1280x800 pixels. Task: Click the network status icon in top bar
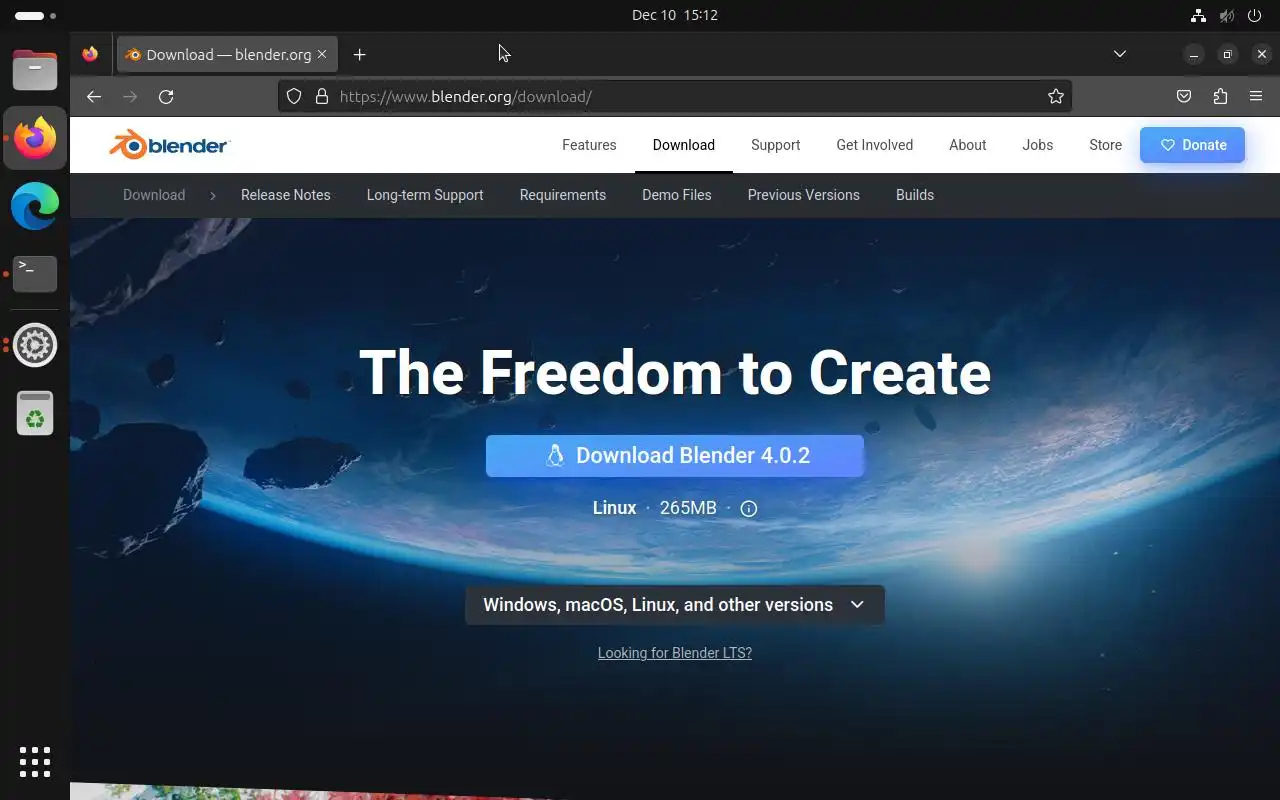click(1198, 15)
